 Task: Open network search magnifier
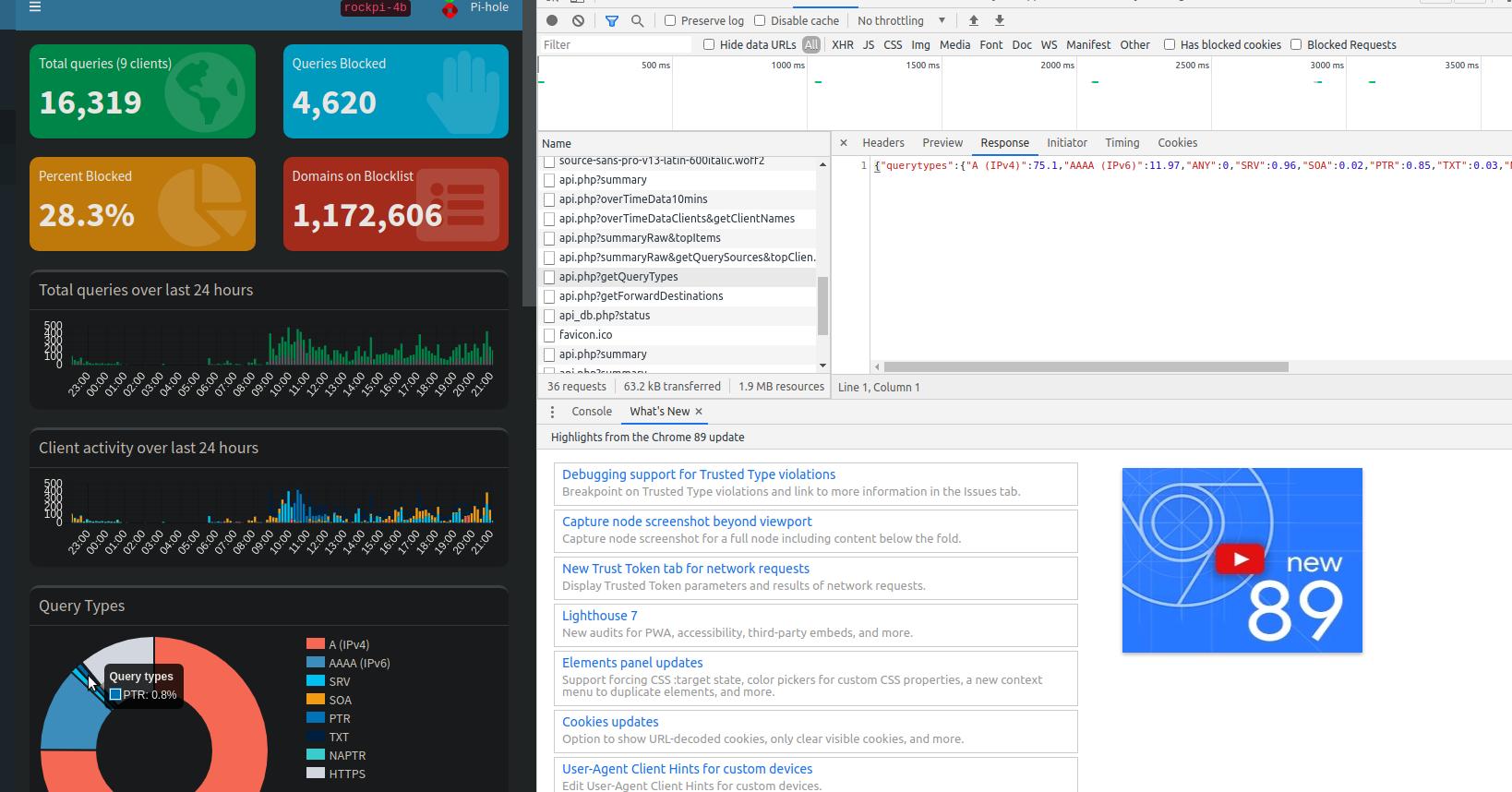pos(638,20)
